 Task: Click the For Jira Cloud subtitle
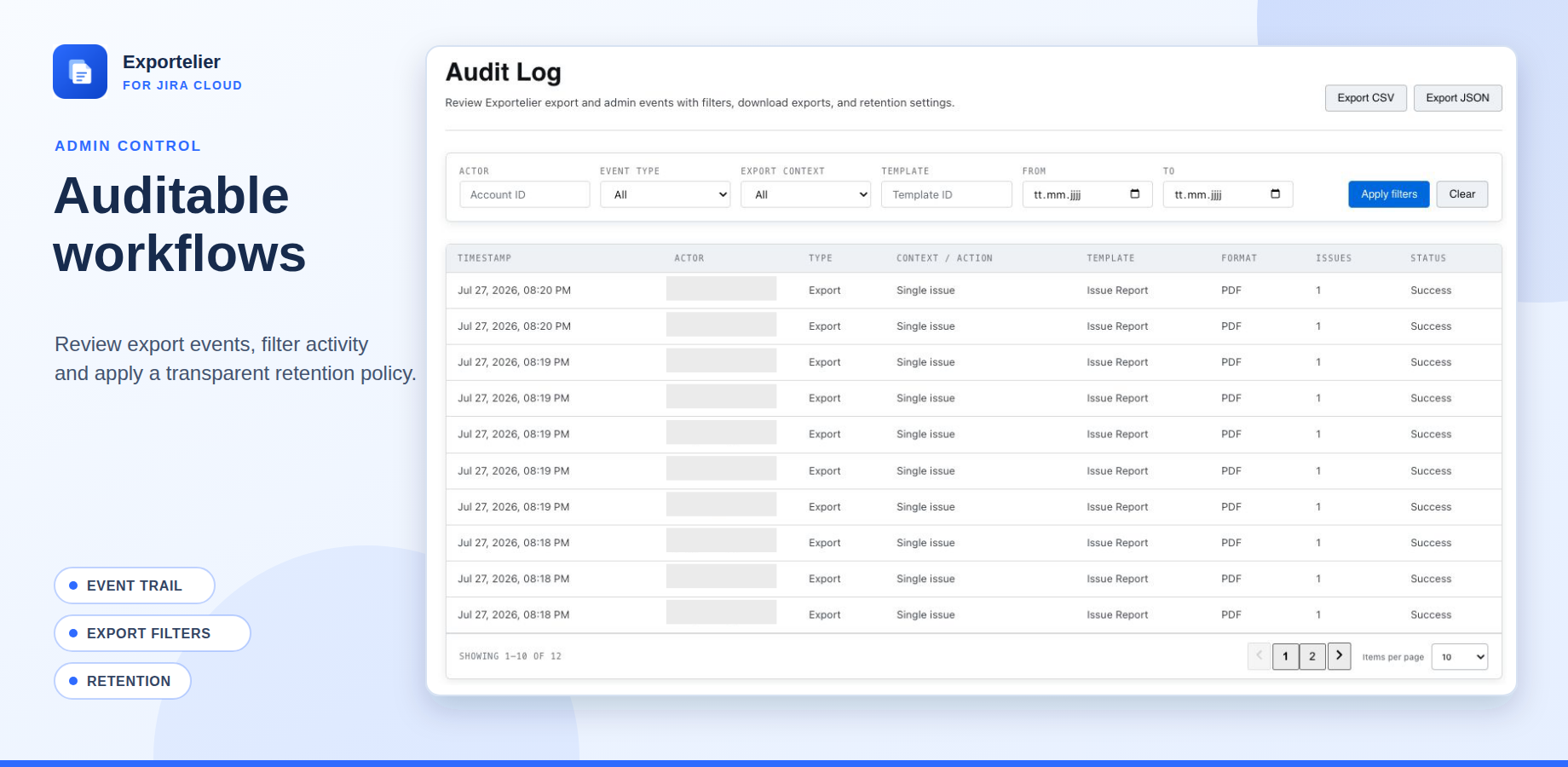pyautogui.click(x=182, y=85)
